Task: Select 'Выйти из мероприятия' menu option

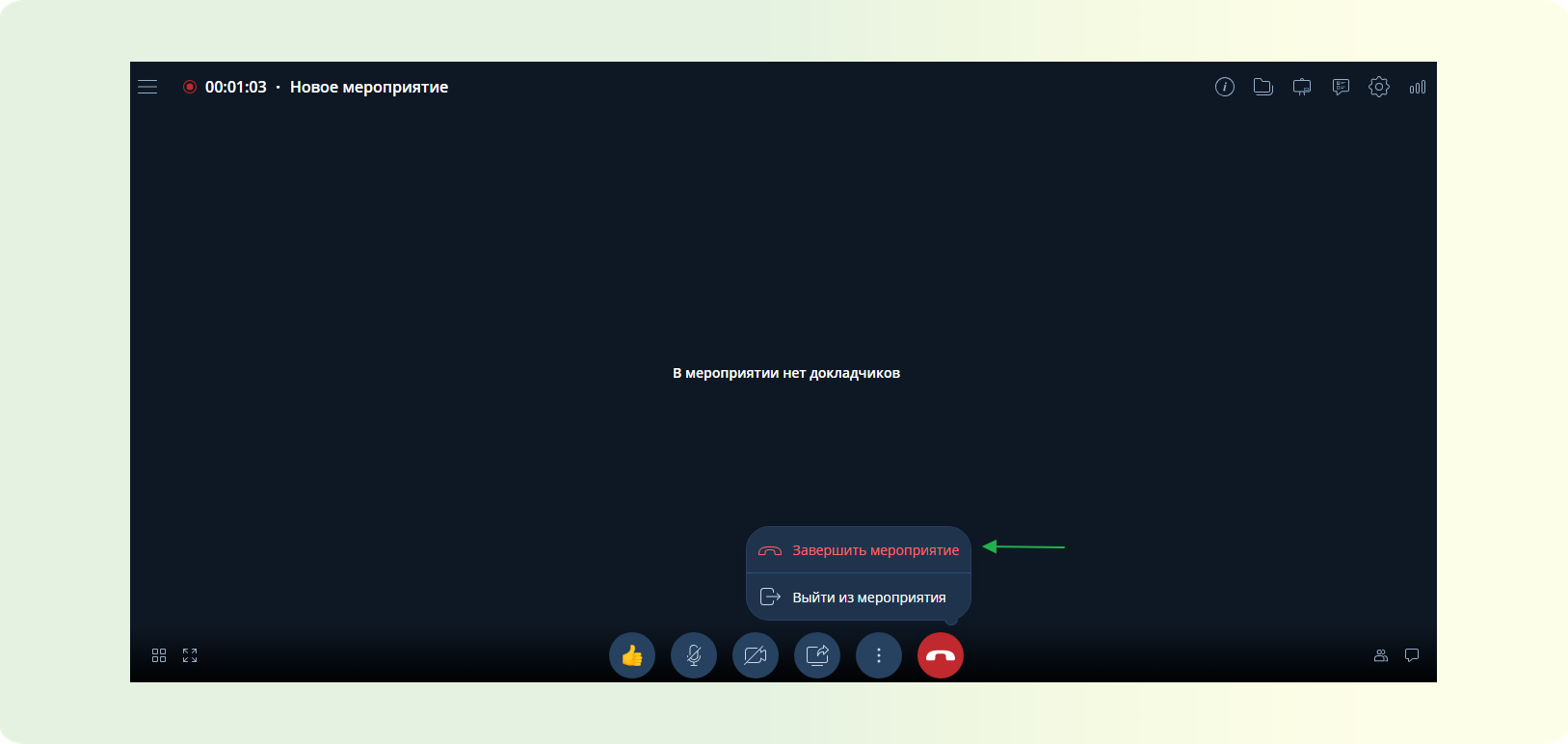Action: (859, 598)
